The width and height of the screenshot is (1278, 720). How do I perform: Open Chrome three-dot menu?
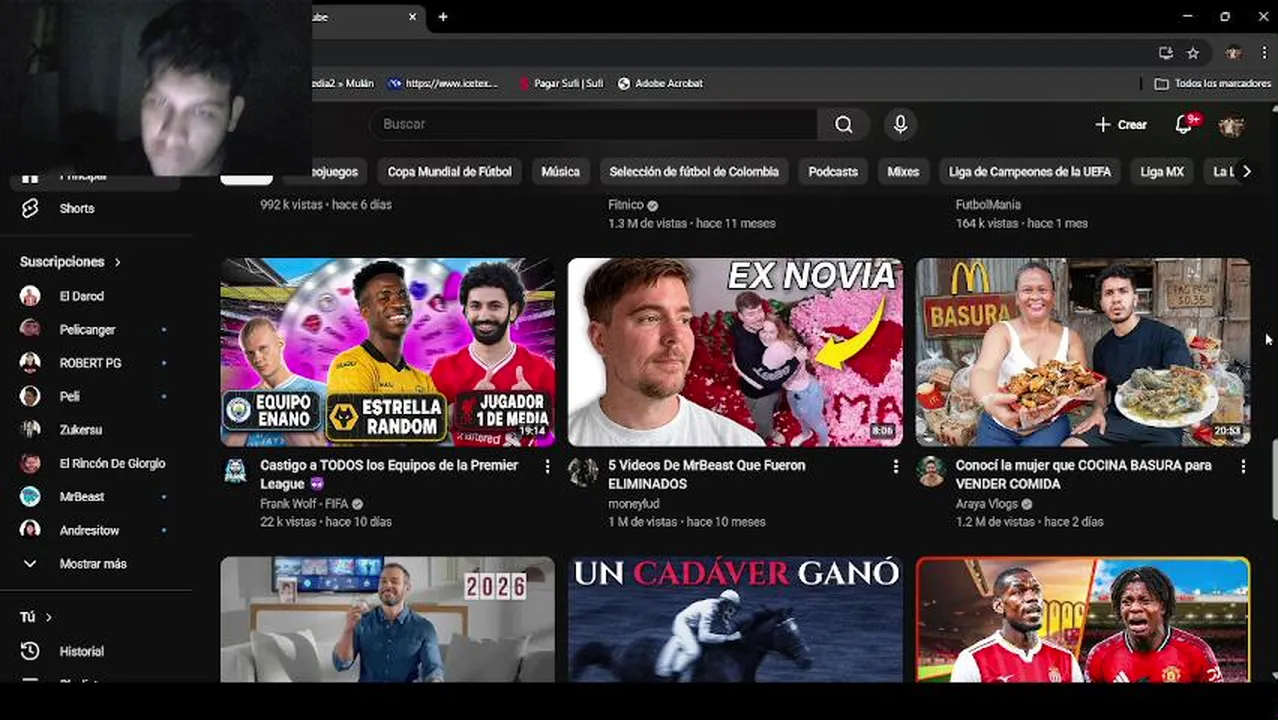coord(1264,53)
